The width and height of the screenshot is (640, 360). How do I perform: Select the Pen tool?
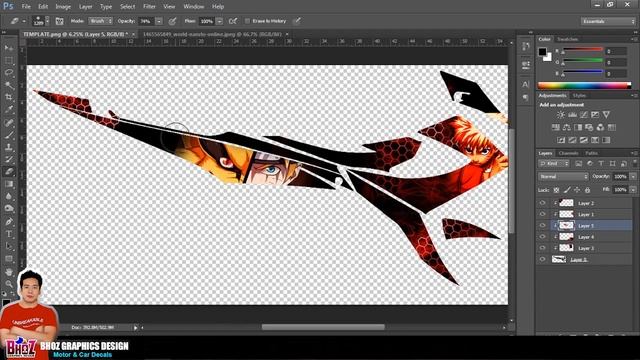click(x=9, y=222)
